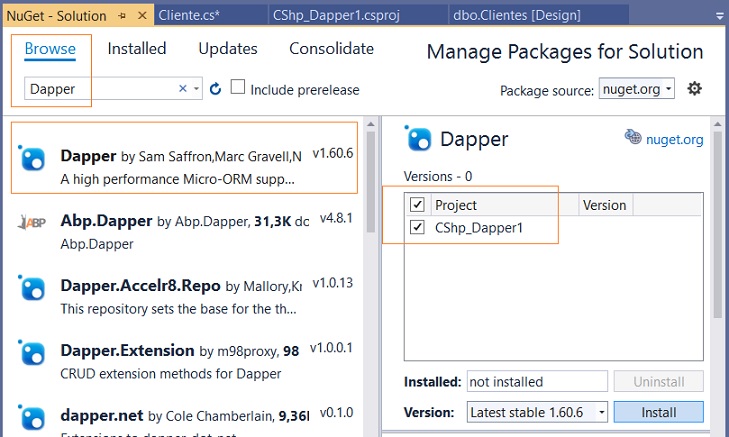Select the dapper.net package
The width and height of the screenshot is (729, 437).
click(x=184, y=418)
